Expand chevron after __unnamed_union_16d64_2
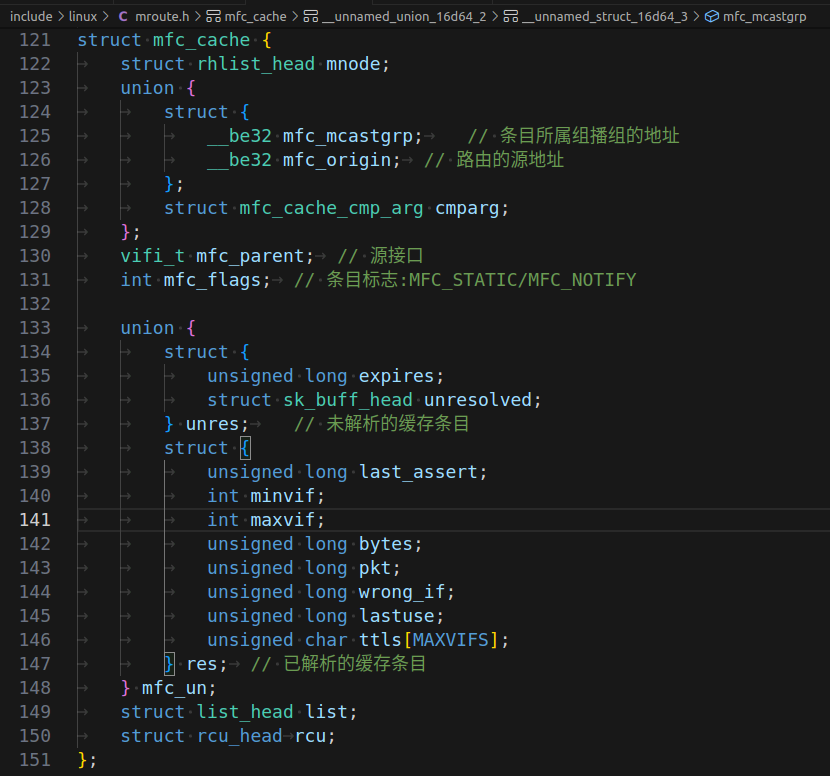The width and height of the screenshot is (830, 776). [495, 16]
